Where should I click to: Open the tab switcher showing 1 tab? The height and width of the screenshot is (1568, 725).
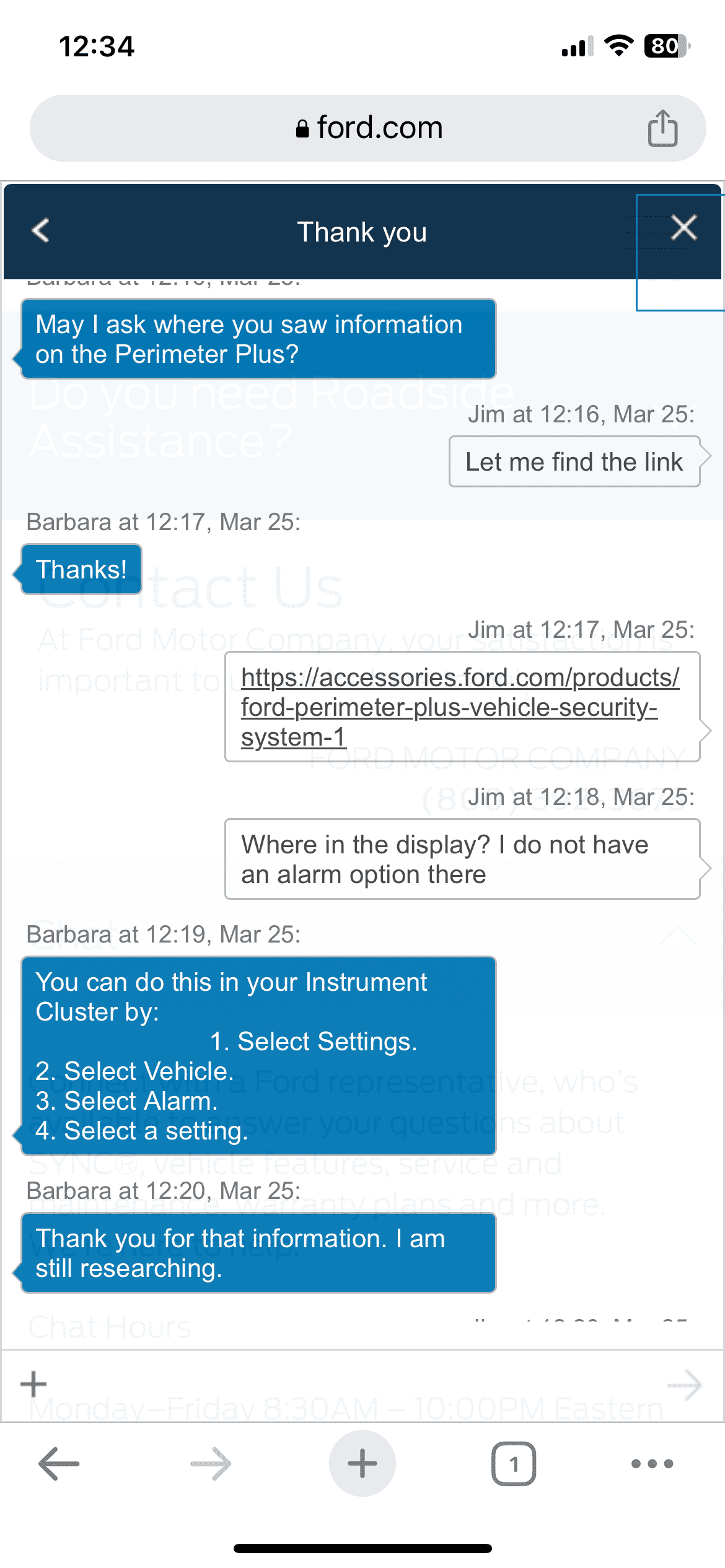(514, 1463)
